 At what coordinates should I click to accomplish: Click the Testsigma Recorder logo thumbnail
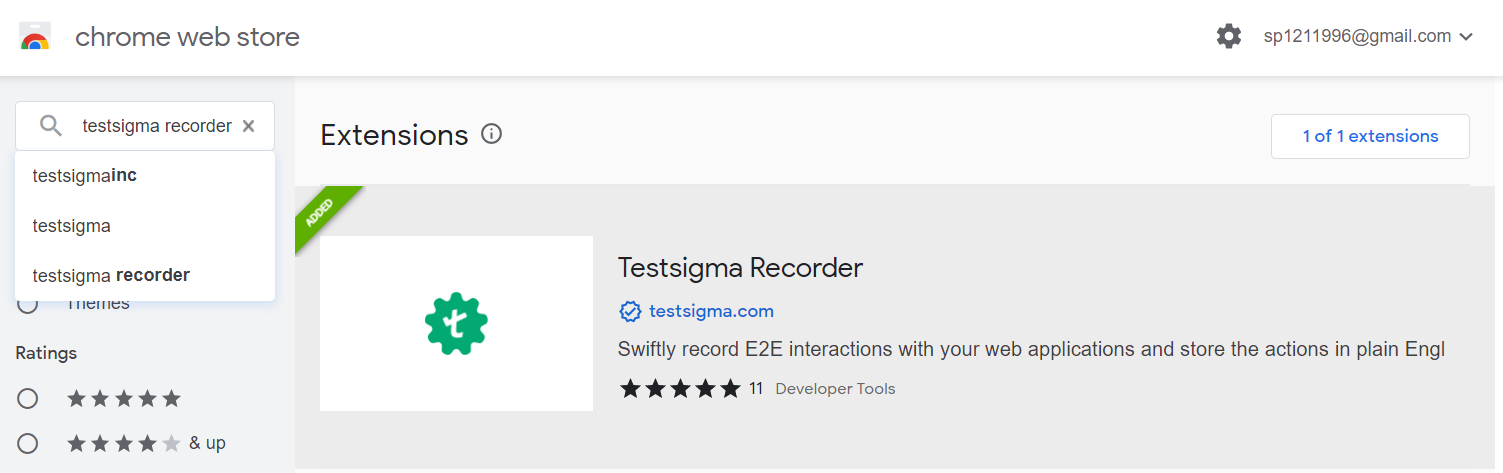point(456,323)
